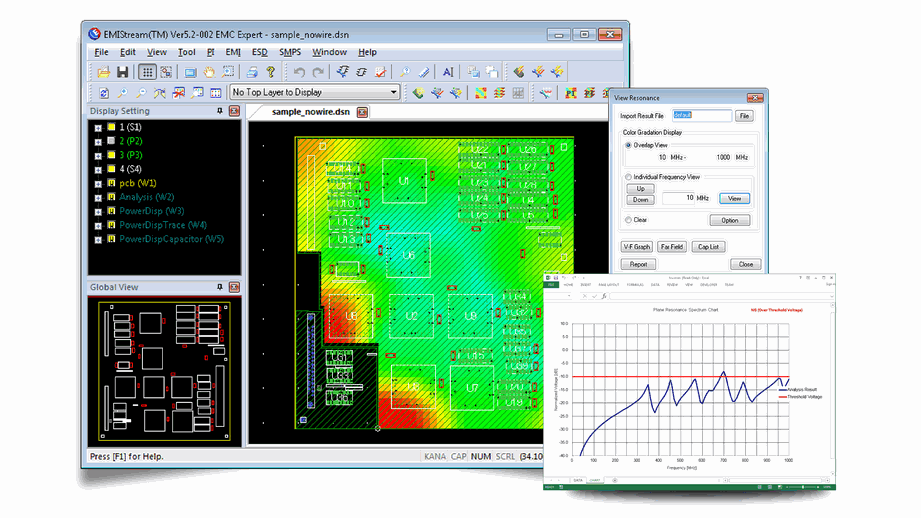Click the Redo arrow icon
Viewport: 921px width, 518px height.
[318, 72]
